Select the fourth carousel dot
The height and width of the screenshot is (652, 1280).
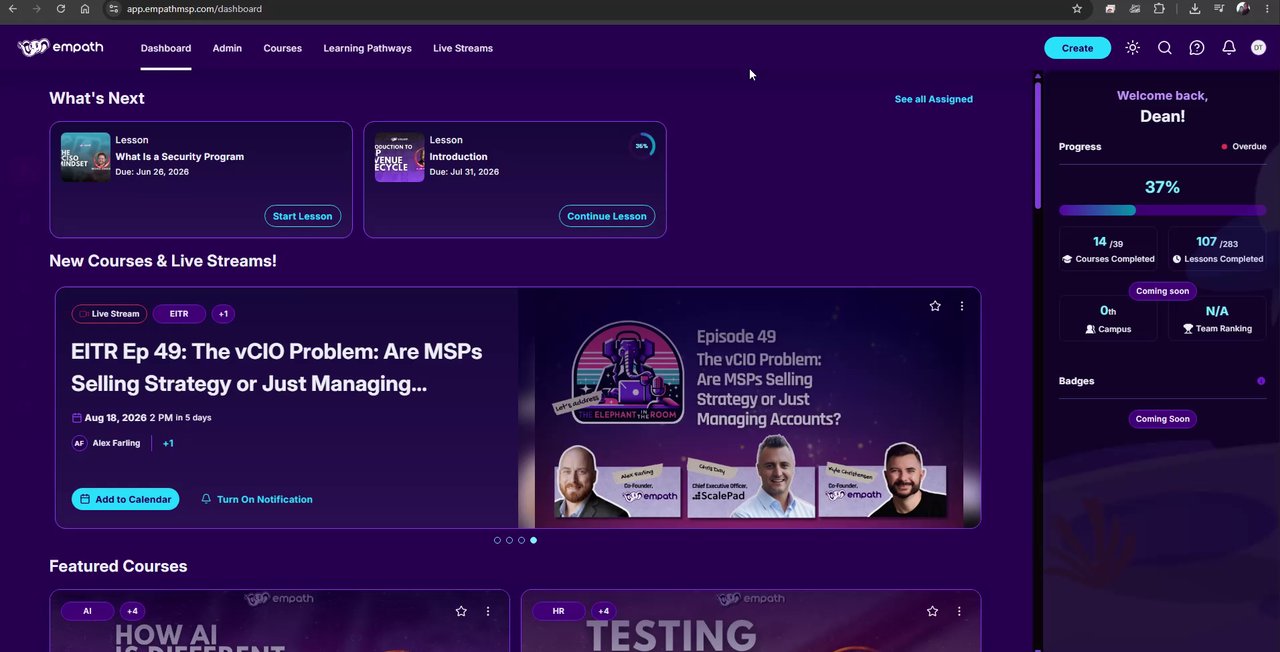(533, 540)
